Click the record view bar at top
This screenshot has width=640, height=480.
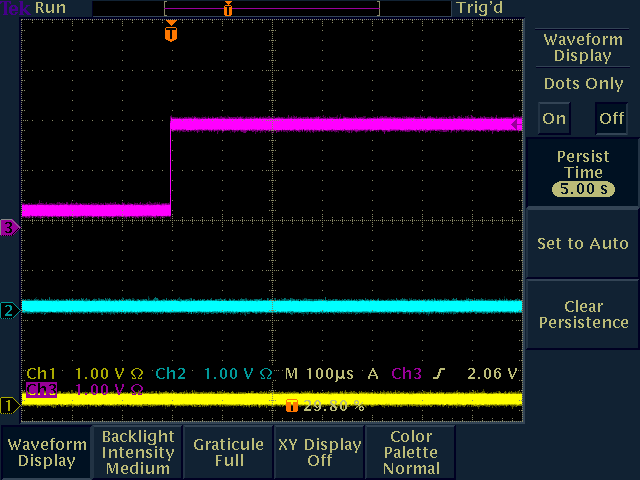pos(271,8)
